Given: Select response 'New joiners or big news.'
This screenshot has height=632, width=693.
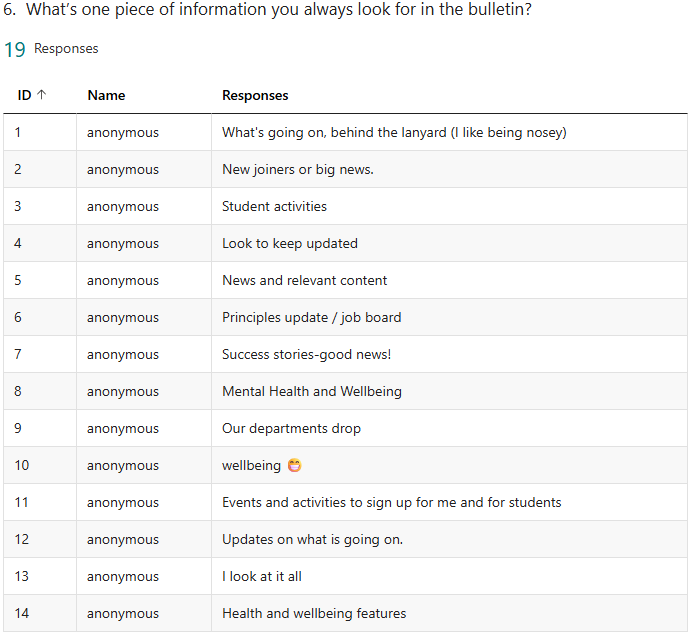Looking at the screenshot, I should tap(298, 170).
